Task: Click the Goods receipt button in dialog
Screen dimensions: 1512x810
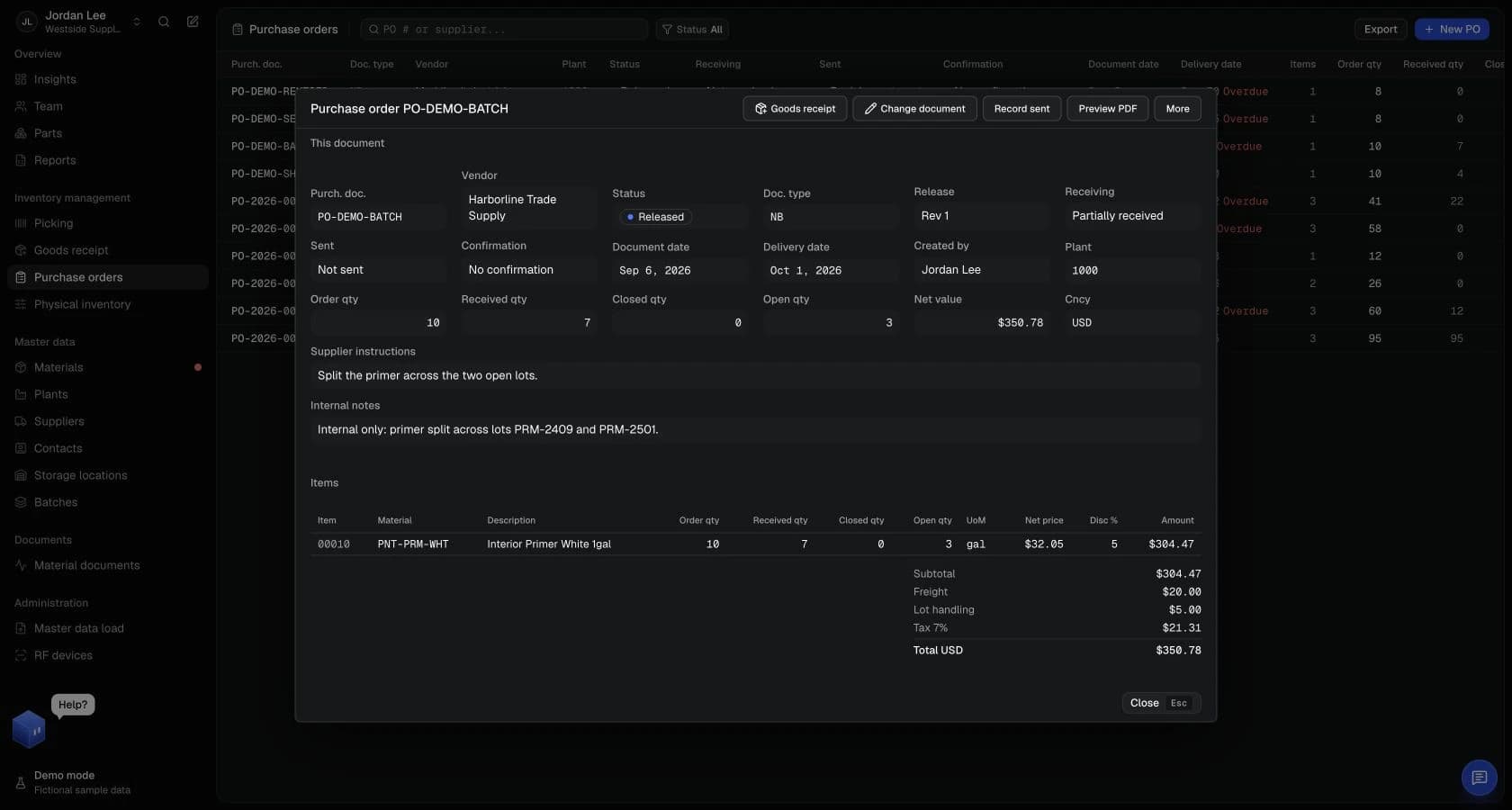Action: (x=795, y=109)
